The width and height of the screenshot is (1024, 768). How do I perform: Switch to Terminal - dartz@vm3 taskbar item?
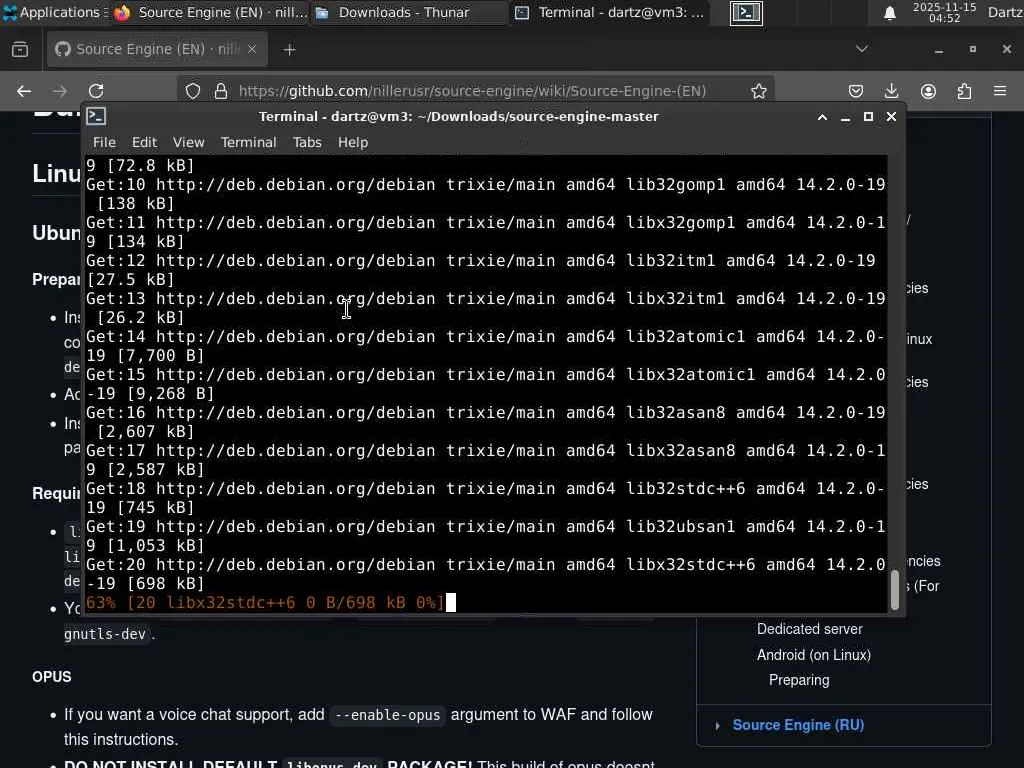[x=609, y=12]
